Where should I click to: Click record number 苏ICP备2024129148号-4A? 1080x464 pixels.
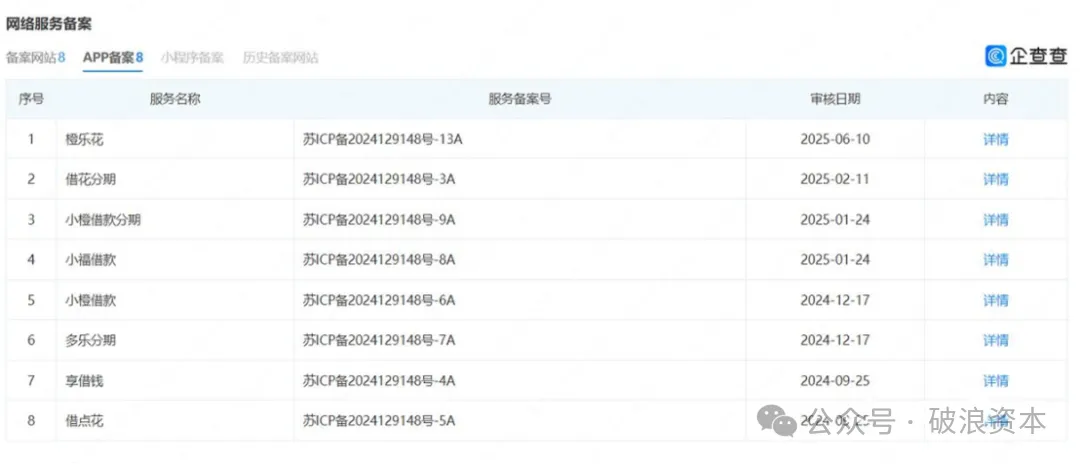click(380, 381)
